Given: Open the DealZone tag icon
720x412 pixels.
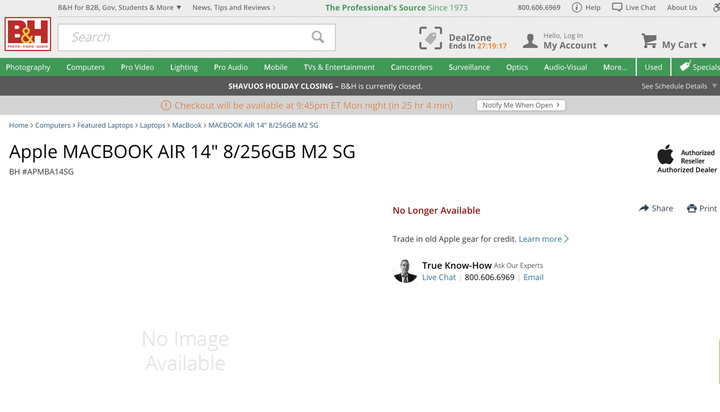Looking at the screenshot, I should (430, 38).
